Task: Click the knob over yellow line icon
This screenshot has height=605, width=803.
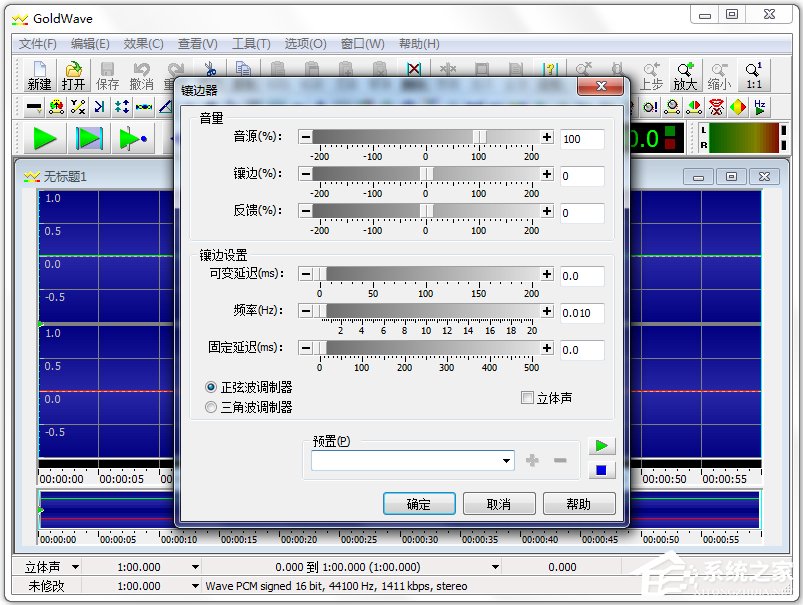Action: coord(672,107)
